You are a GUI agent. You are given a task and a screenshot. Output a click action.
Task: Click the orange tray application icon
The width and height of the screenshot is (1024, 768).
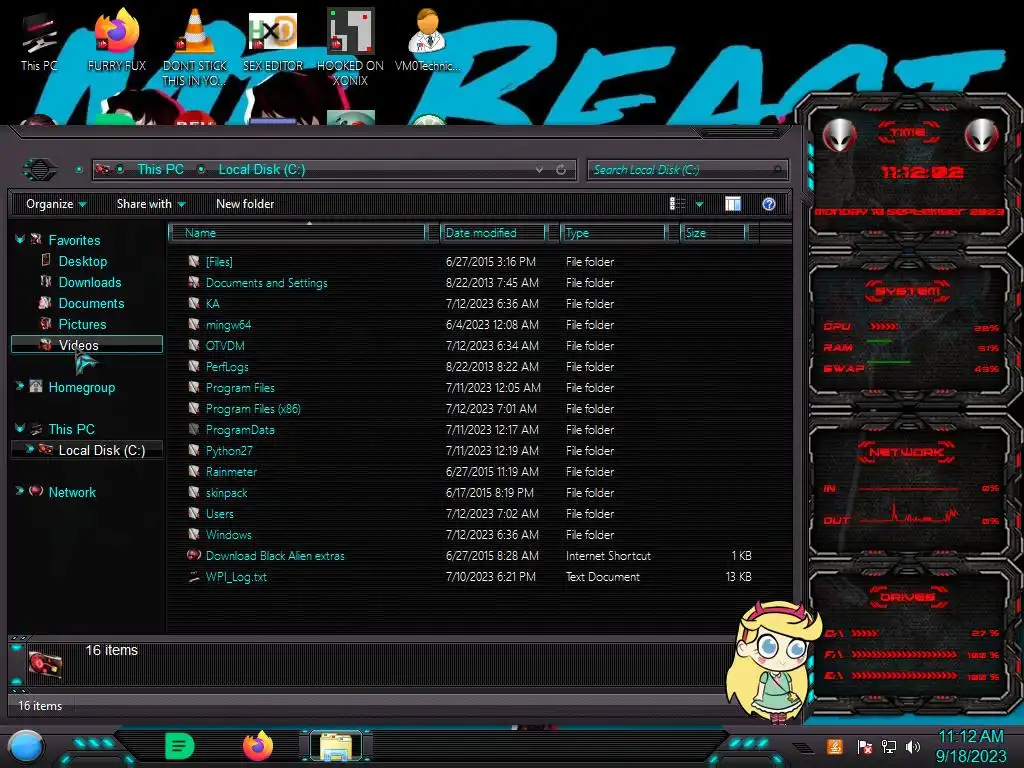[x=835, y=746]
